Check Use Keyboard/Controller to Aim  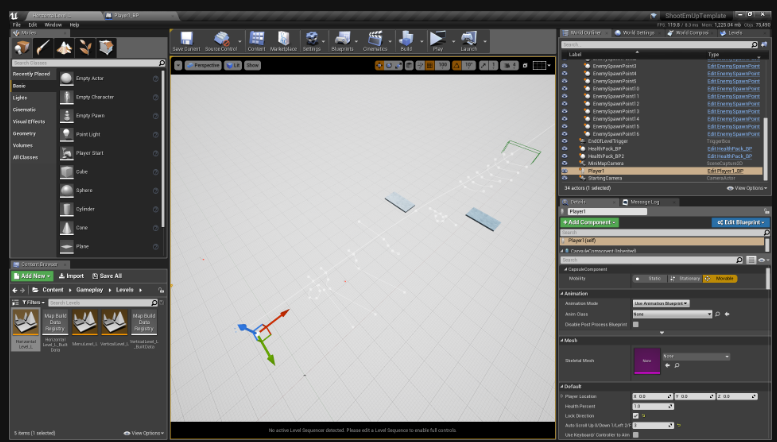pos(636,435)
